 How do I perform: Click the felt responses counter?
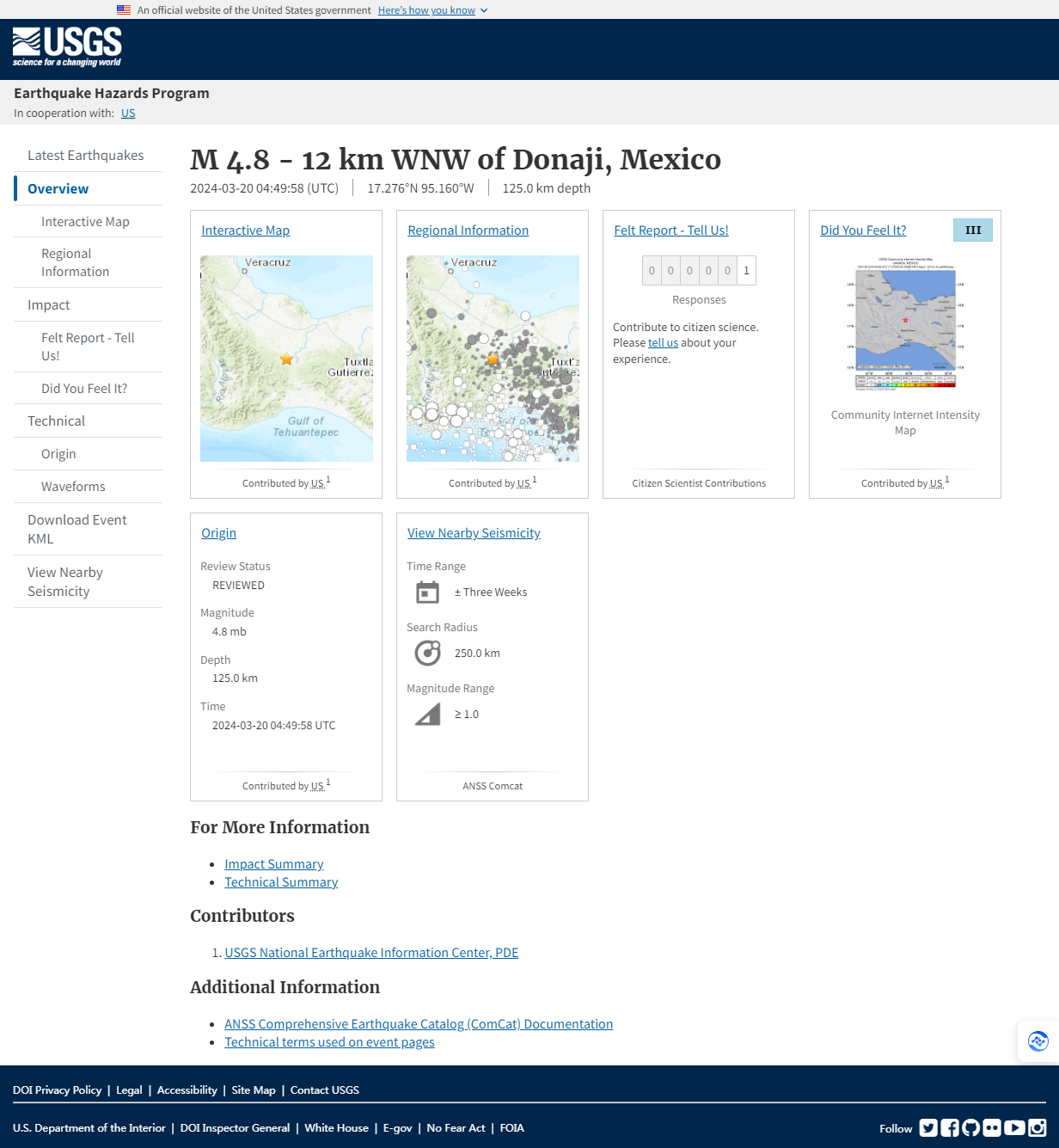(699, 271)
